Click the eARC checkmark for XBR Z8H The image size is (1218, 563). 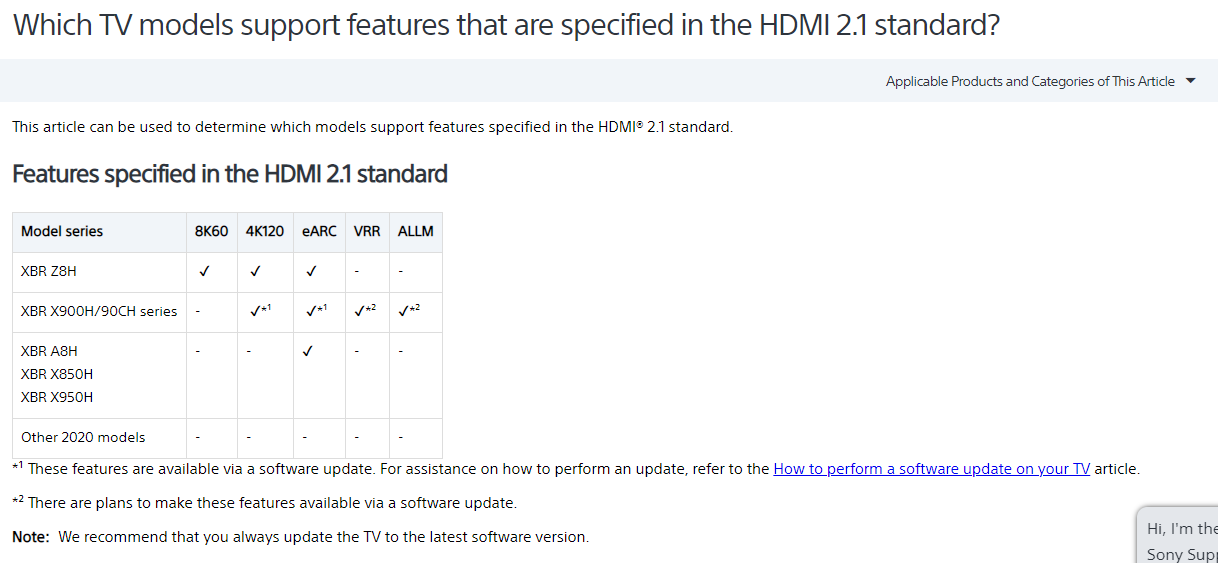click(x=311, y=270)
